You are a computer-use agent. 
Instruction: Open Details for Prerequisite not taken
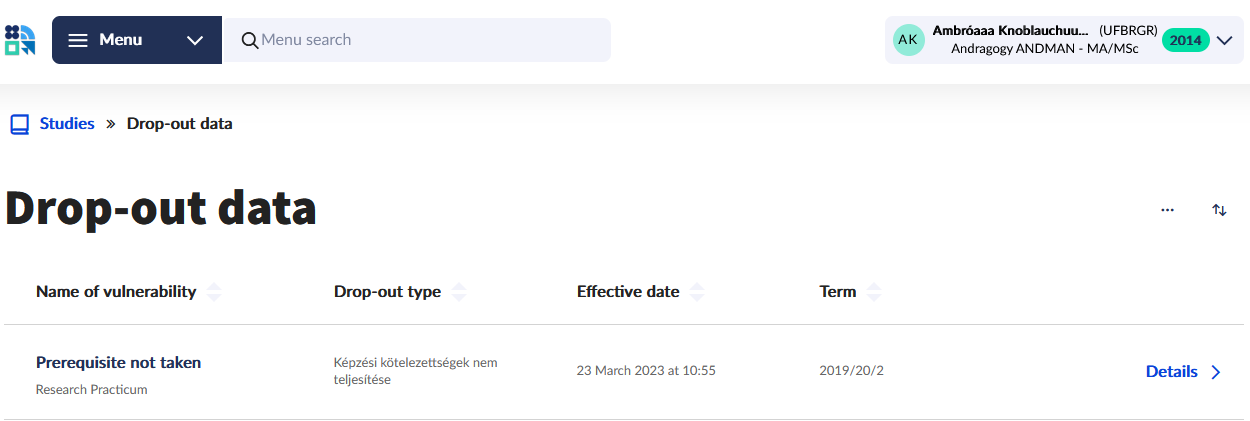point(1171,372)
